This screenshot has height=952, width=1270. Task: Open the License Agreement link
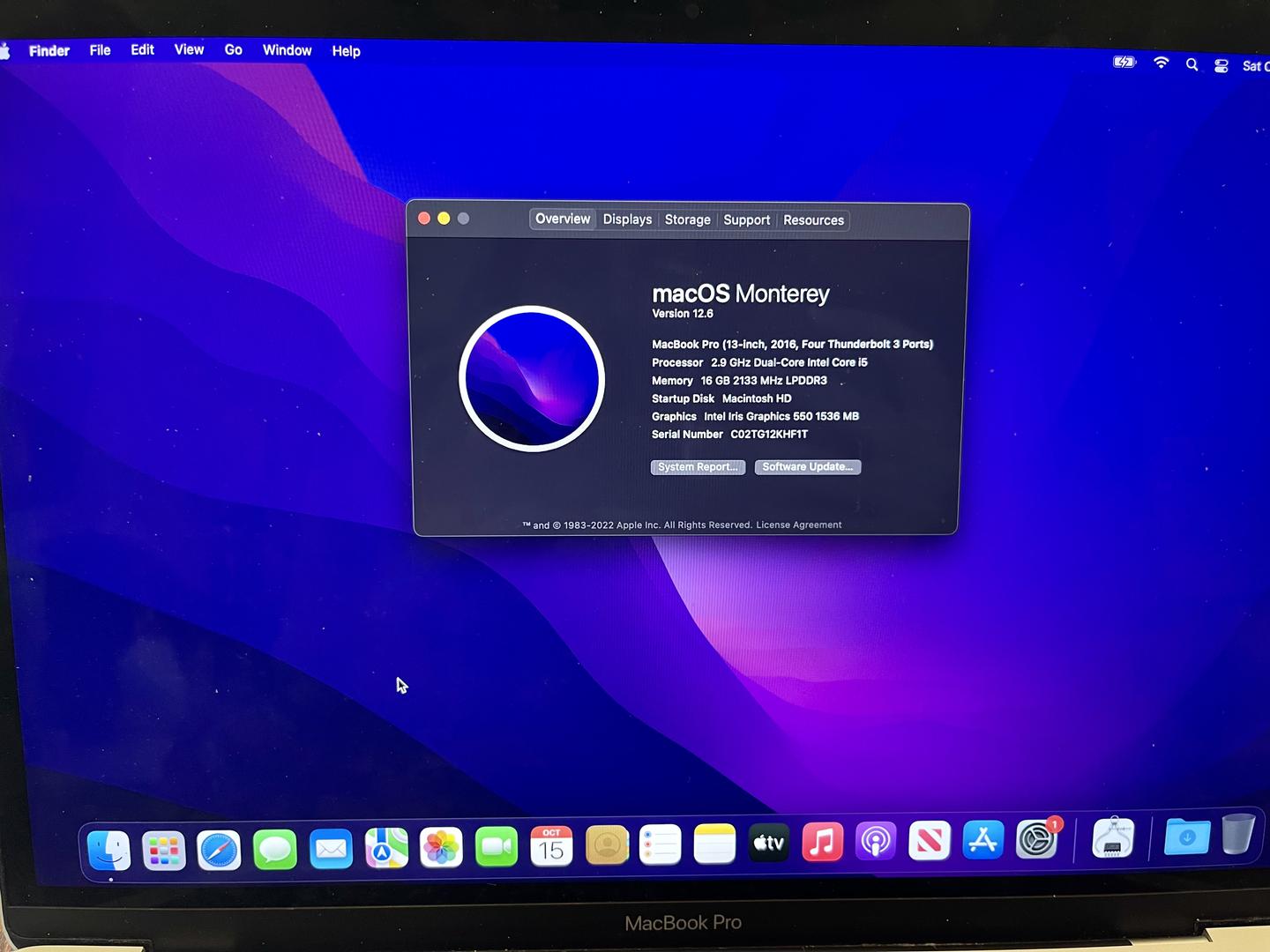click(799, 525)
